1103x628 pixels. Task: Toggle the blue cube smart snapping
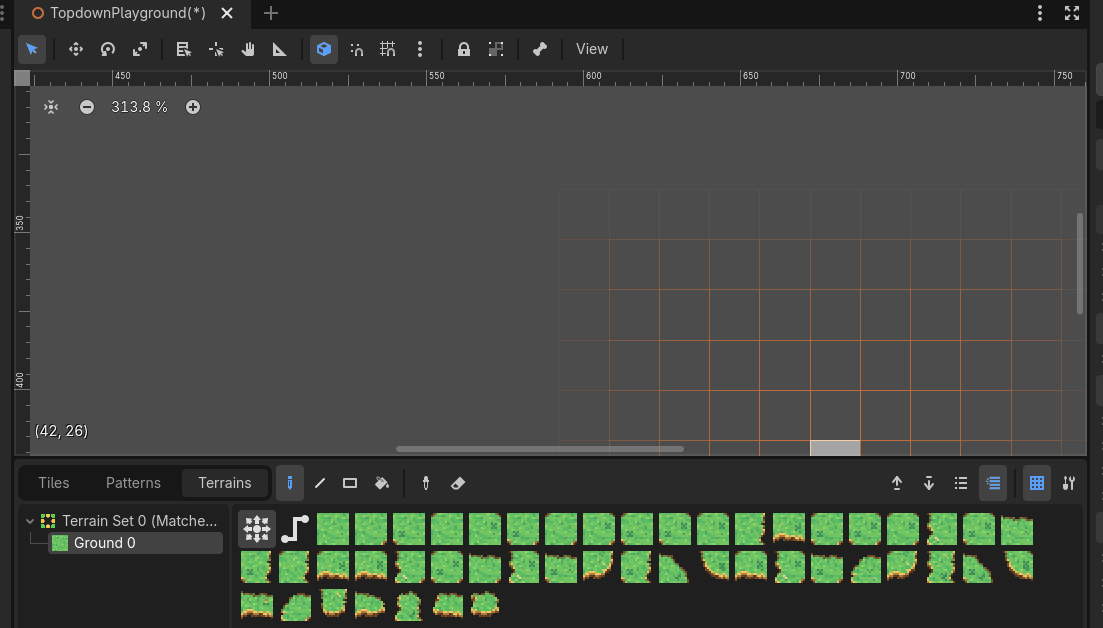point(324,49)
